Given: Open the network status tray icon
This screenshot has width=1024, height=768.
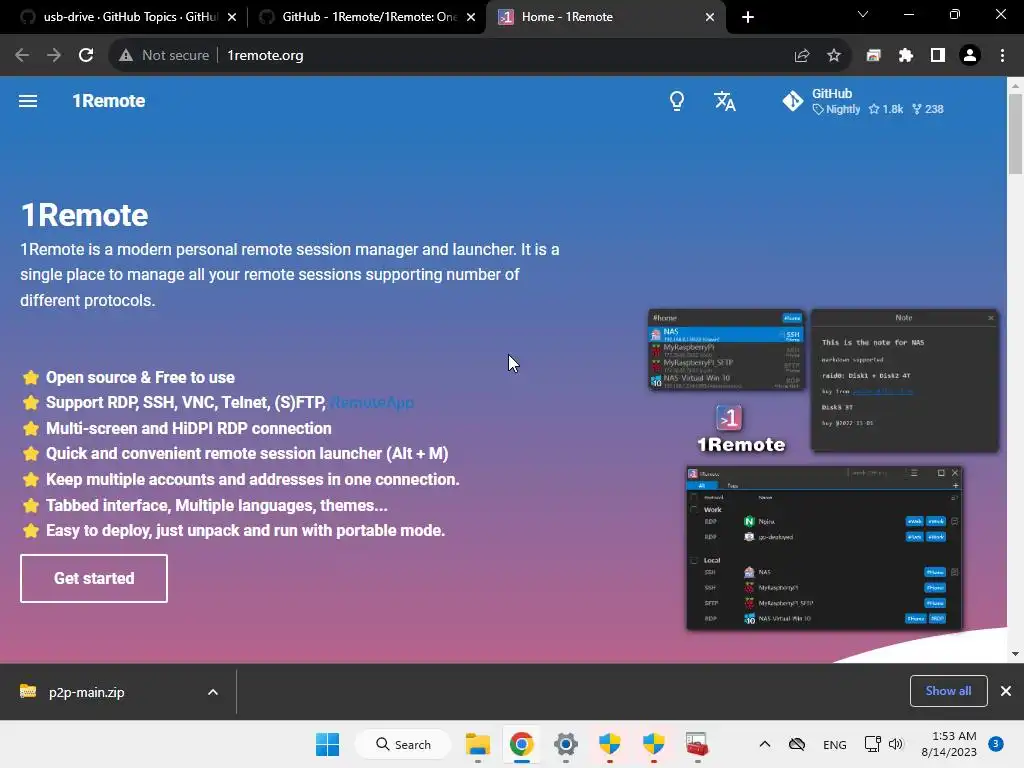Looking at the screenshot, I should pos(872,744).
